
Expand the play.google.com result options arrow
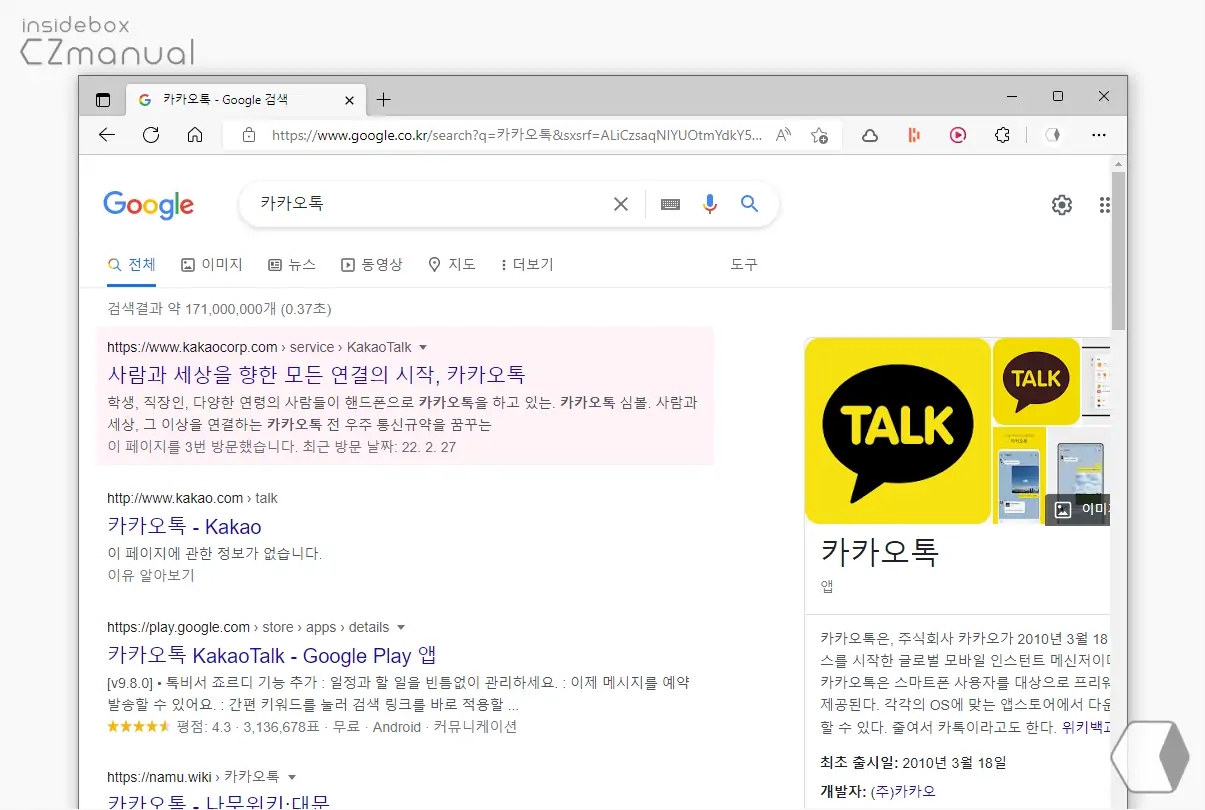[x=401, y=628]
